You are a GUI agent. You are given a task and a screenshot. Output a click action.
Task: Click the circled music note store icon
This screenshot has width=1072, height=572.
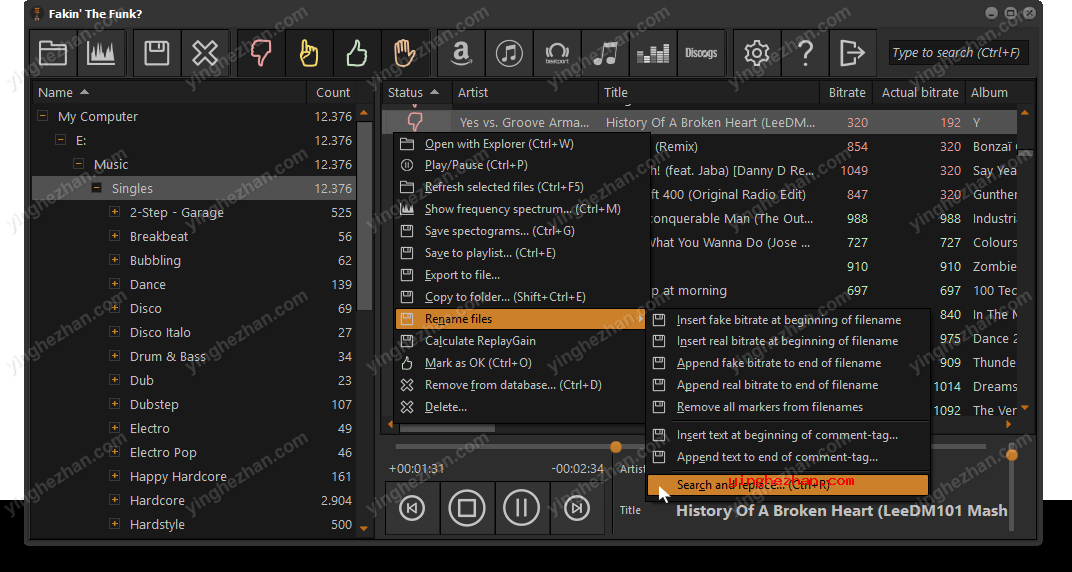point(509,53)
